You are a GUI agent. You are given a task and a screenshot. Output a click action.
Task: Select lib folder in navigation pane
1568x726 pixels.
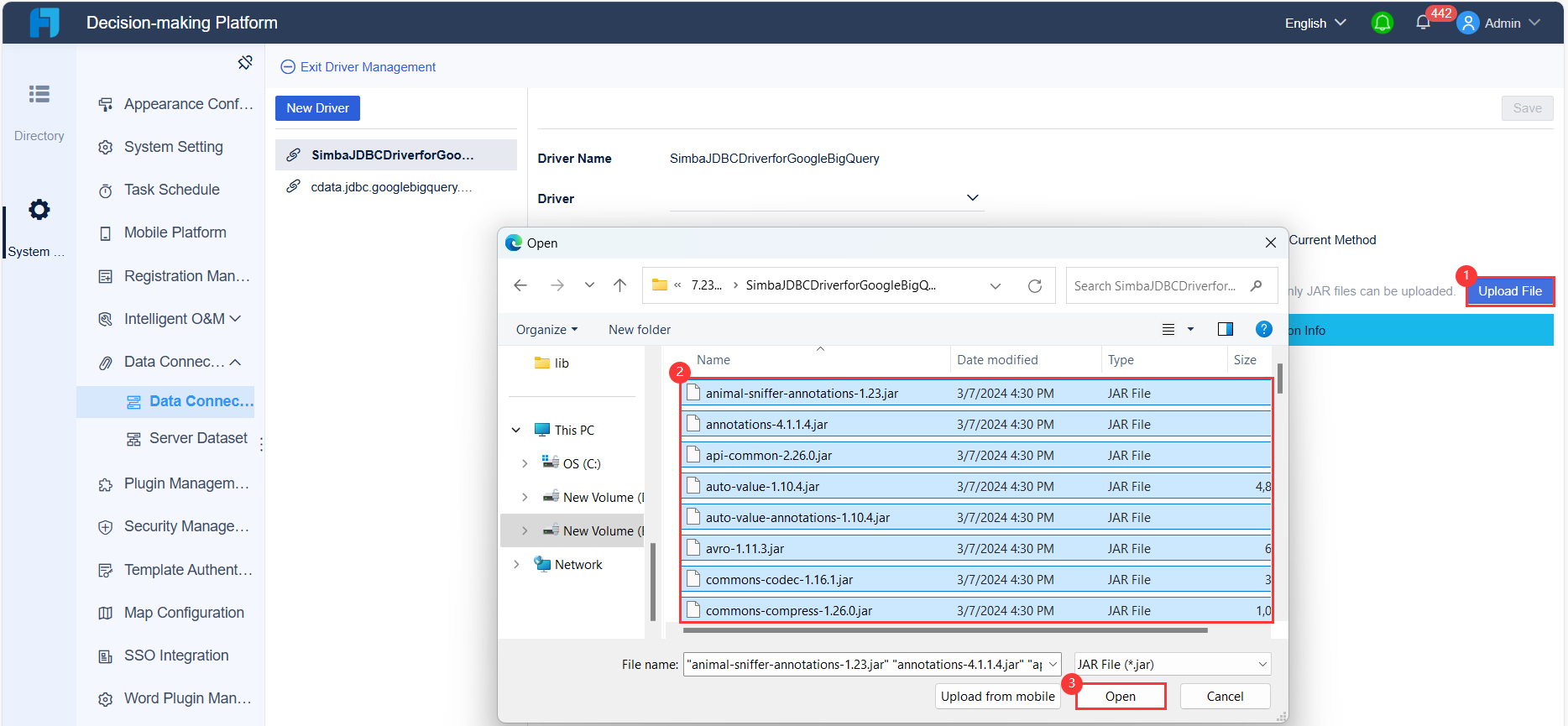coord(552,363)
